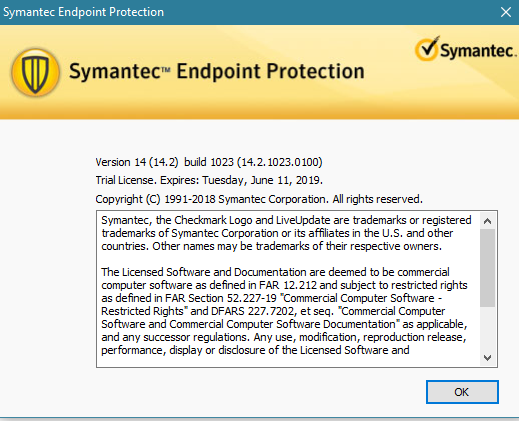
Task: Click the license text scroll down arrow
Action: [x=487, y=358]
